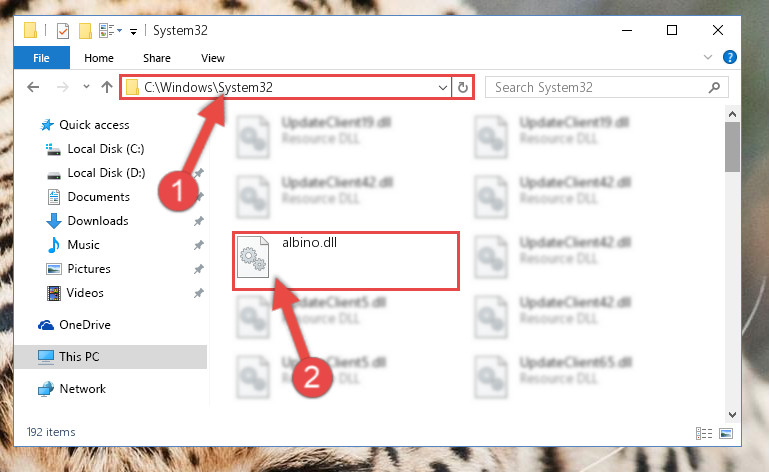Click the Back navigation arrow
The image size is (769, 472).
tap(33, 87)
